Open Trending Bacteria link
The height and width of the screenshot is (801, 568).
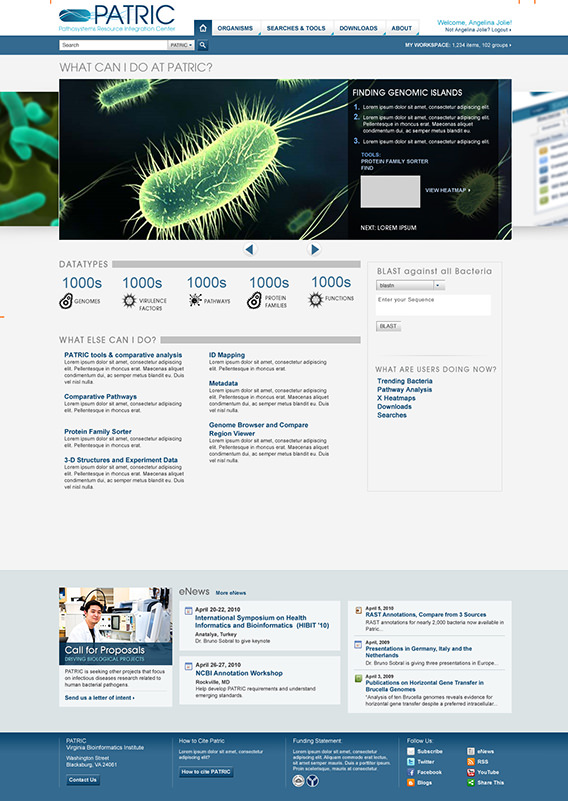point(405,381)
